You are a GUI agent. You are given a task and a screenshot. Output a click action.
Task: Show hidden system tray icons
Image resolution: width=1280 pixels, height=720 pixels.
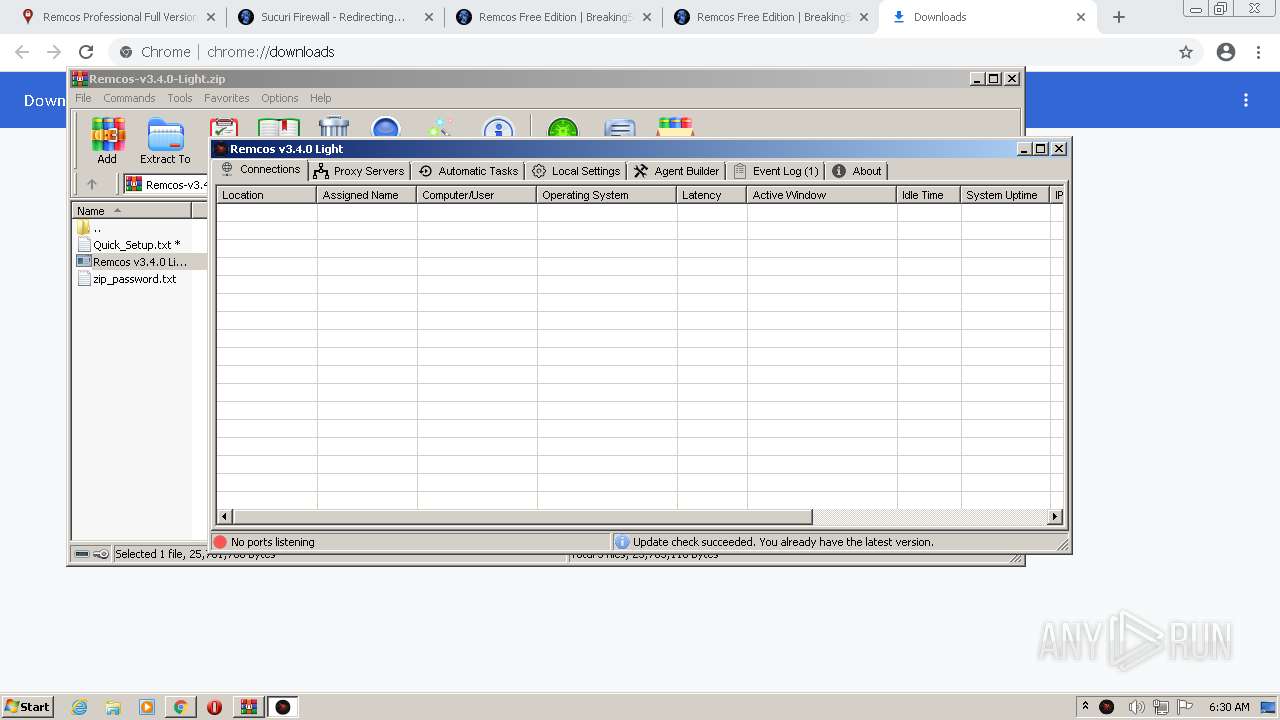coord(1085,706)
